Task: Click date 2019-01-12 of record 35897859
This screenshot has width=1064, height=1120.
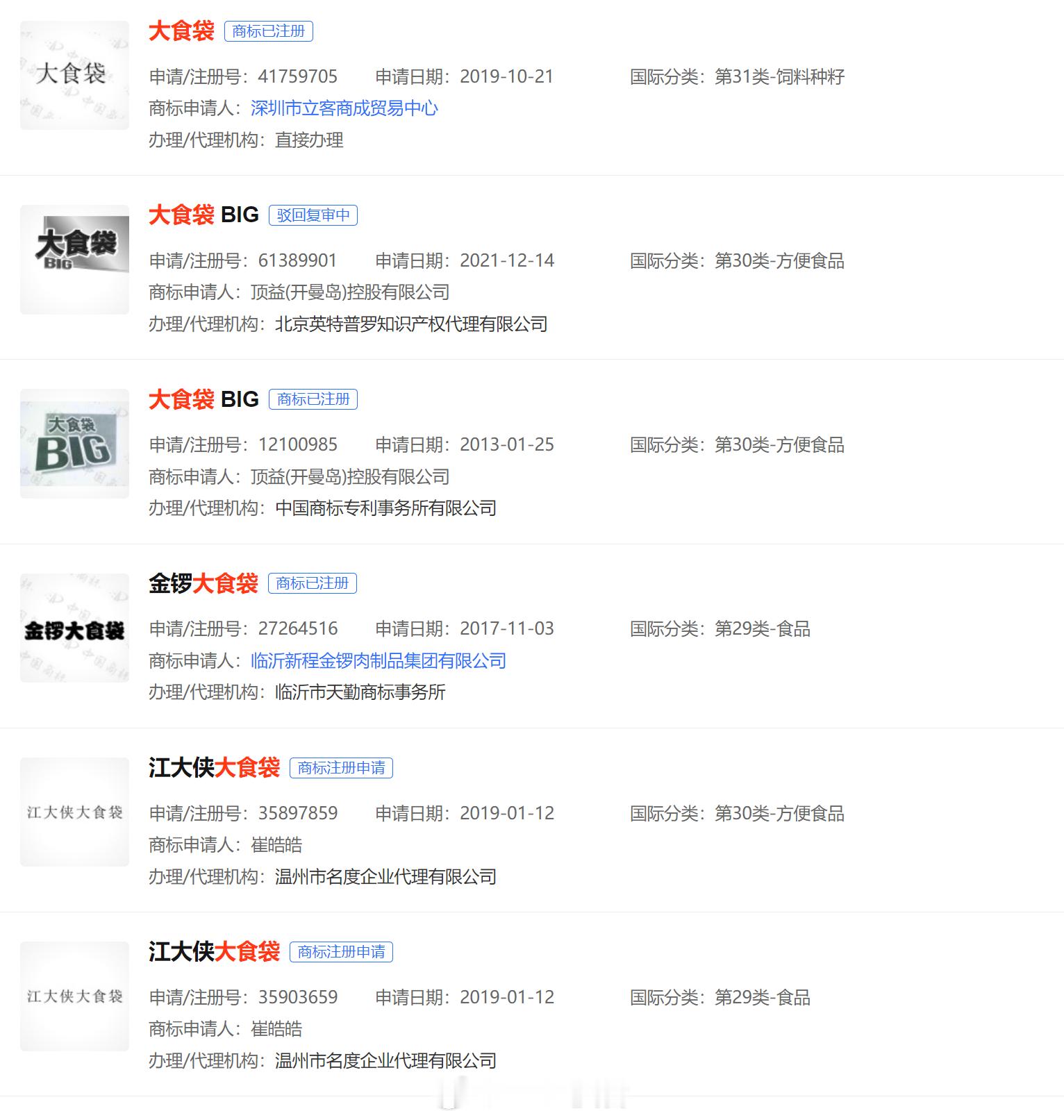Action: 507,813
